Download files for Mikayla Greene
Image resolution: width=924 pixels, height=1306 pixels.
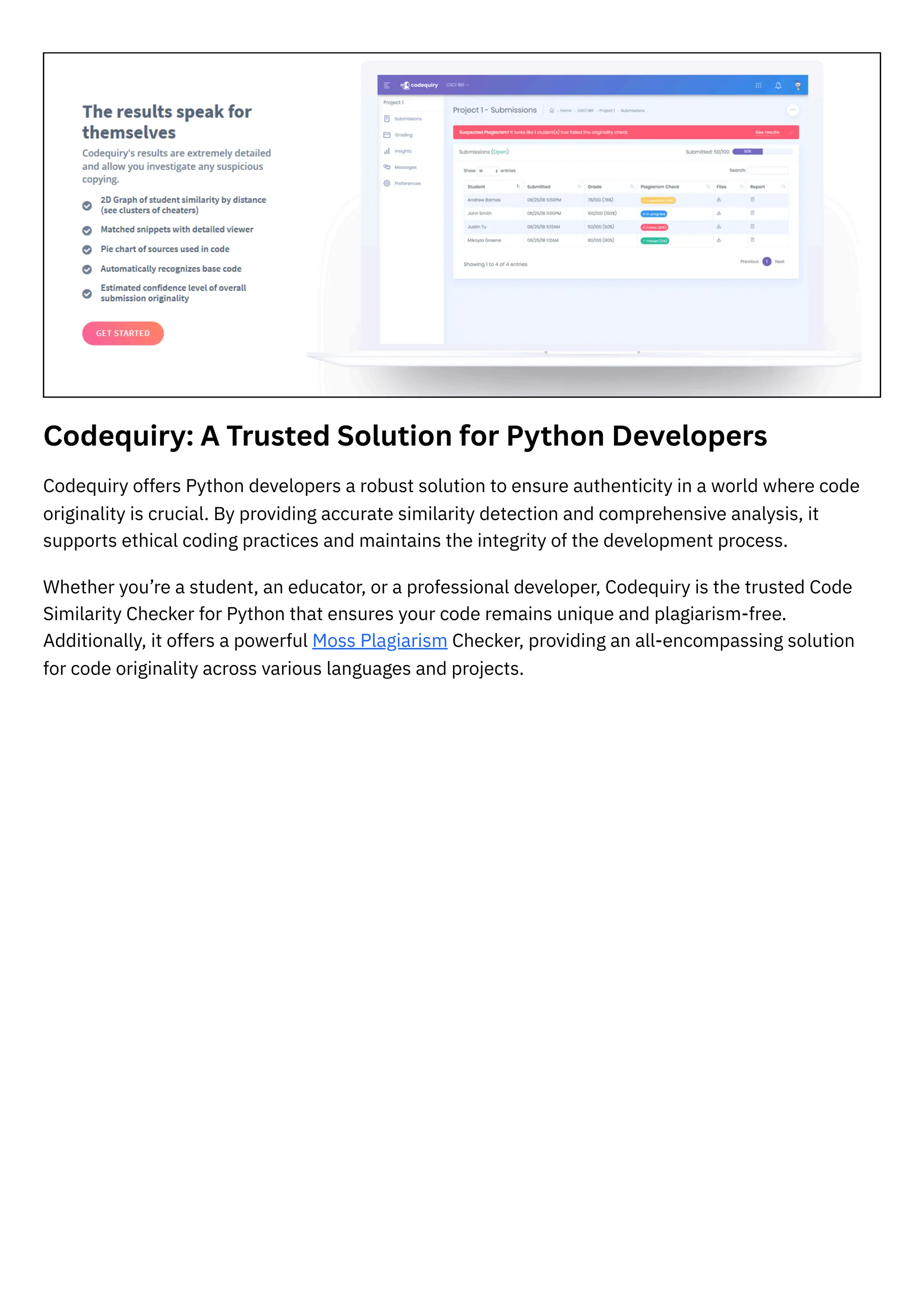[x=719, y=240]
